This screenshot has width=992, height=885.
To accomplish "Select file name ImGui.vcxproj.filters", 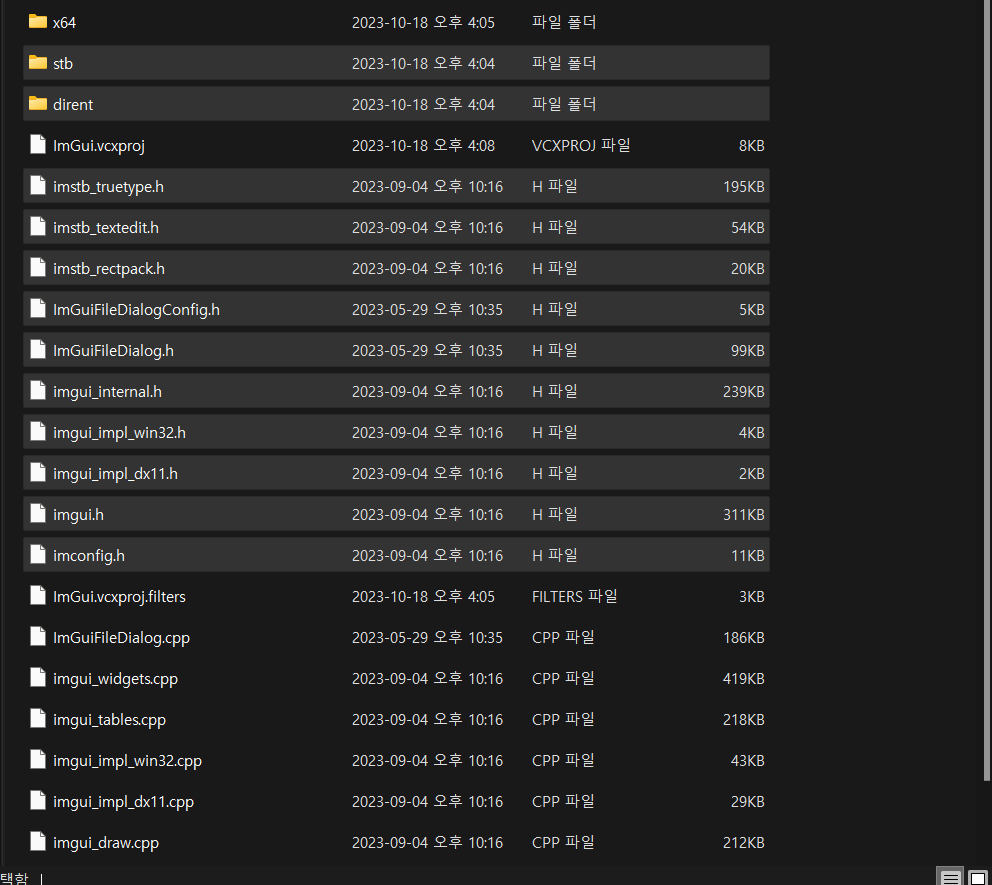I will click(x=120, y=597).
